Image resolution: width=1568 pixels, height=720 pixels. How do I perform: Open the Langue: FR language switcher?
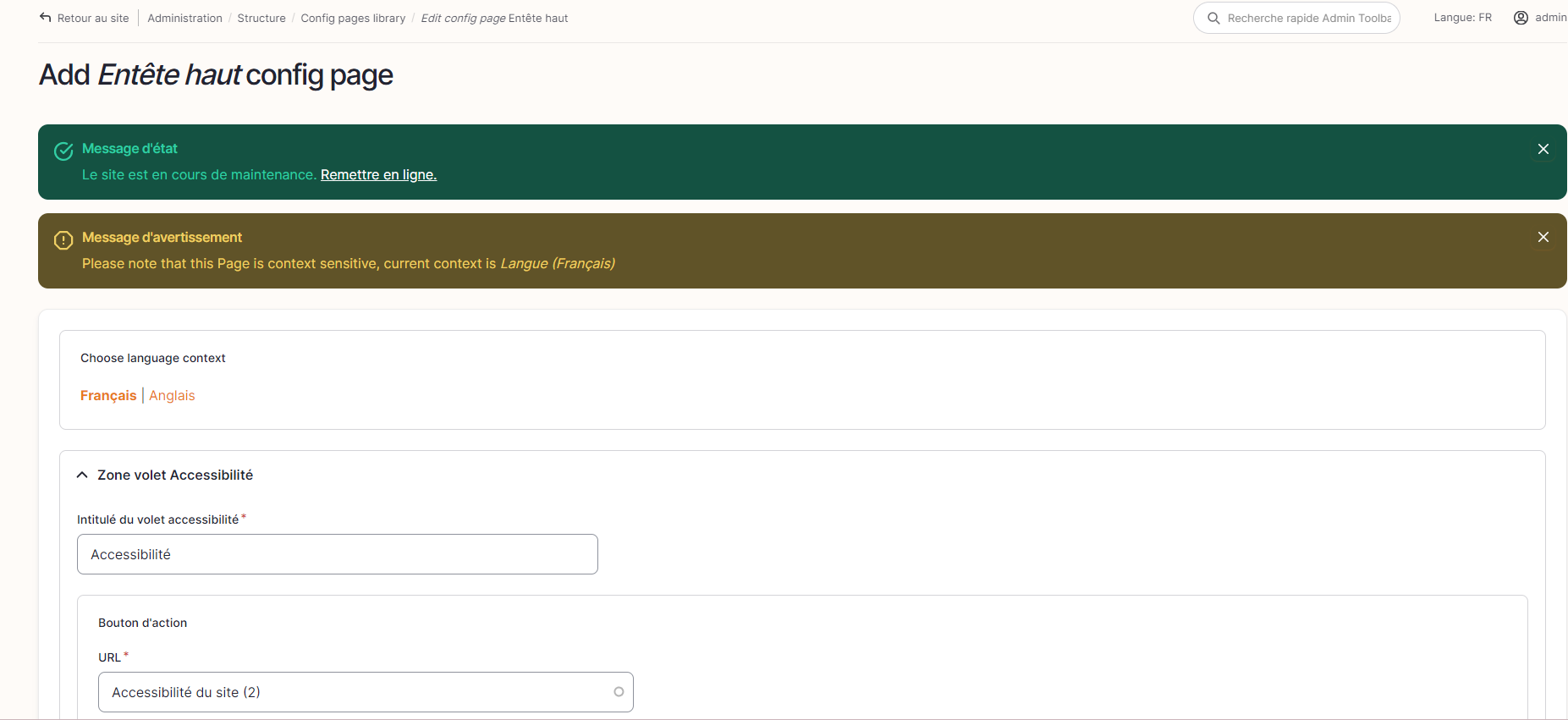point(1462,18)
